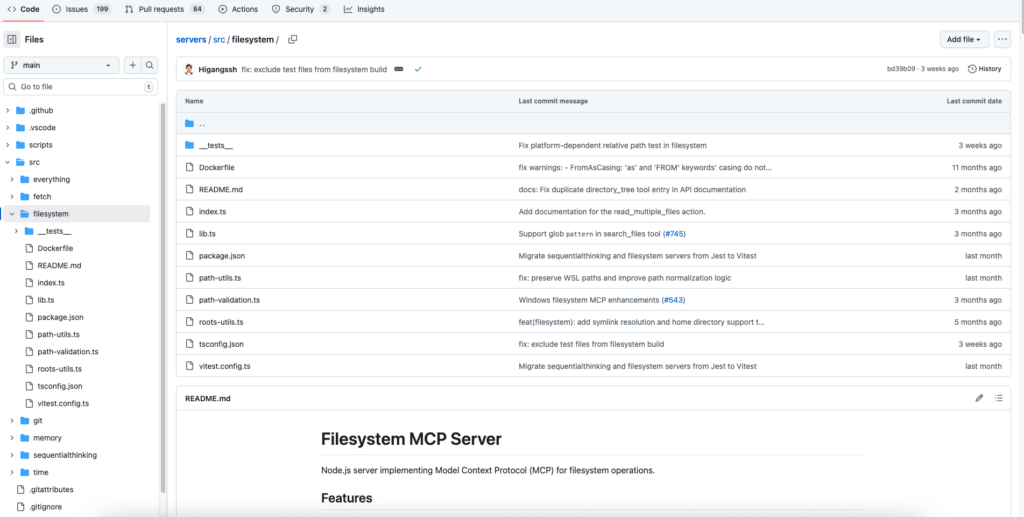1024x517 pixels.
Task: Click the Go to file search field
Action: coord(80,87)
